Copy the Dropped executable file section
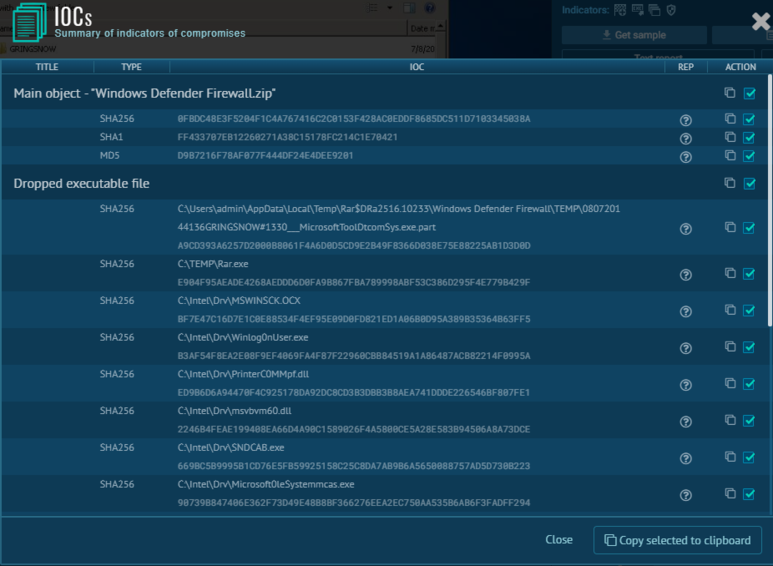Screen dimensions: 773x566 730,183
